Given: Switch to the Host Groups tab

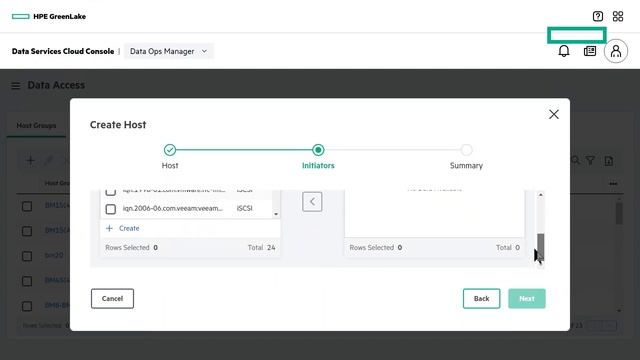Looking at the screenshot, I should [x=36, y=126].
